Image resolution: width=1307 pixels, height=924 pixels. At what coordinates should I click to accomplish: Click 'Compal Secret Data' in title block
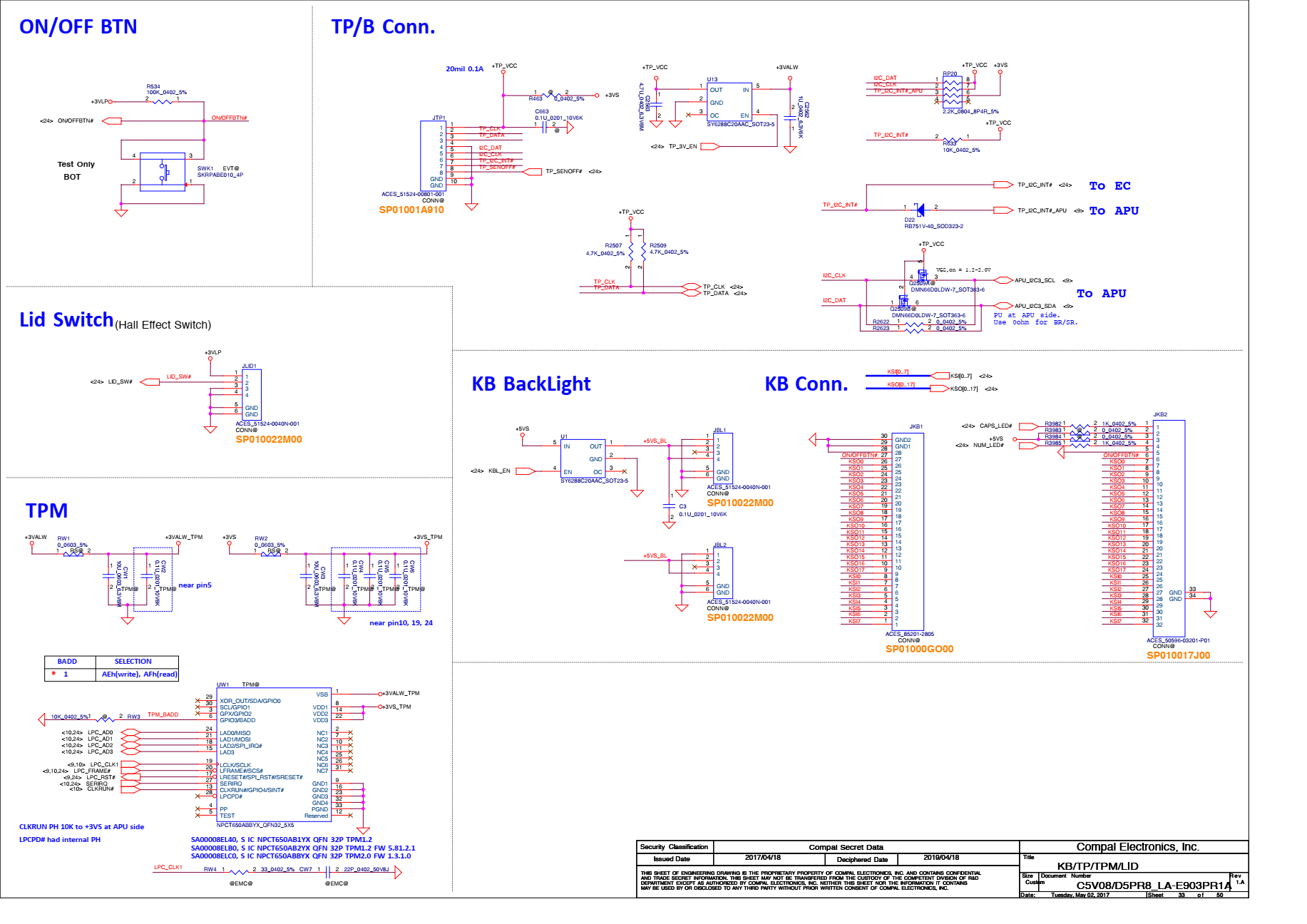pyautogui.click(x=846, y=847)
